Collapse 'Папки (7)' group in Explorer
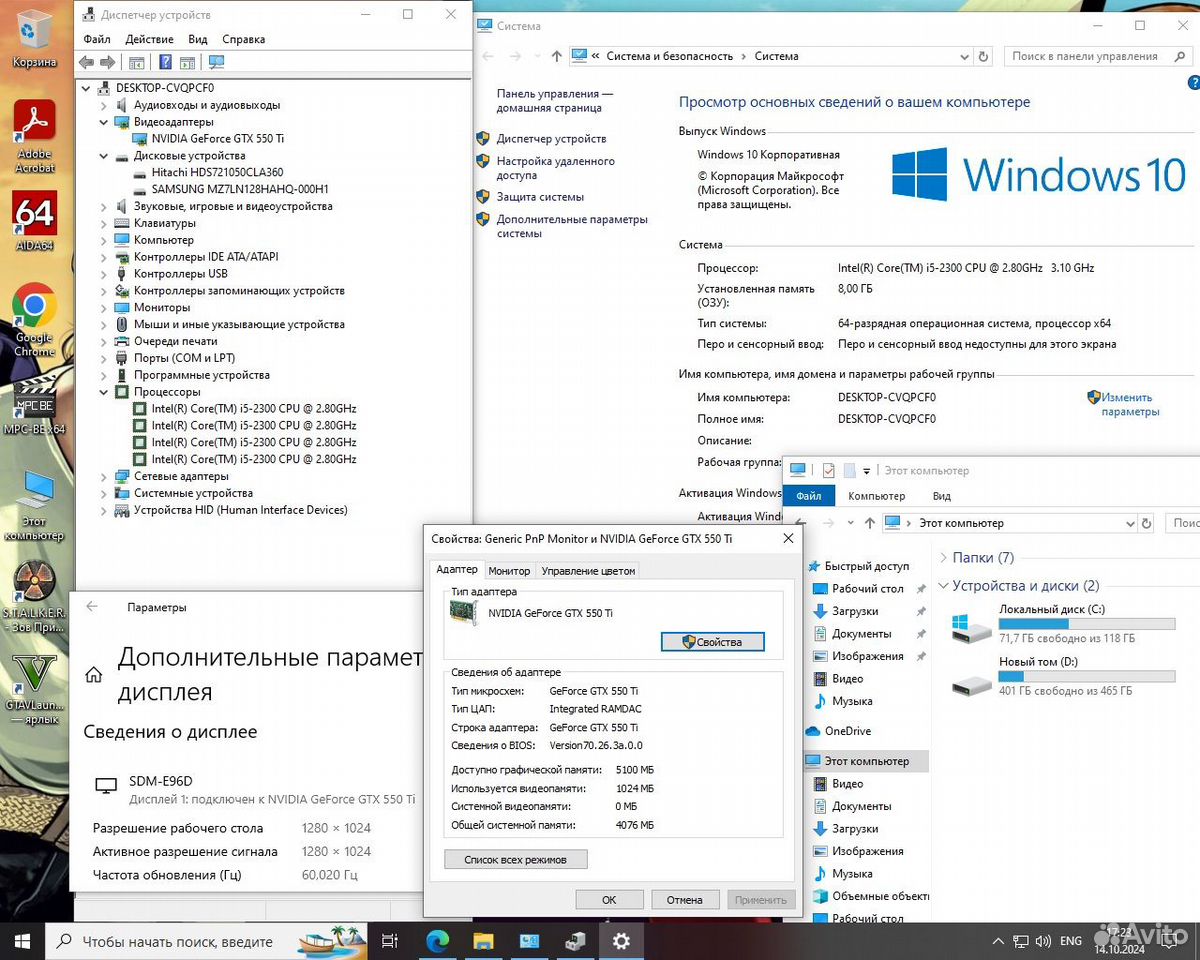 (x=942, y=558)
